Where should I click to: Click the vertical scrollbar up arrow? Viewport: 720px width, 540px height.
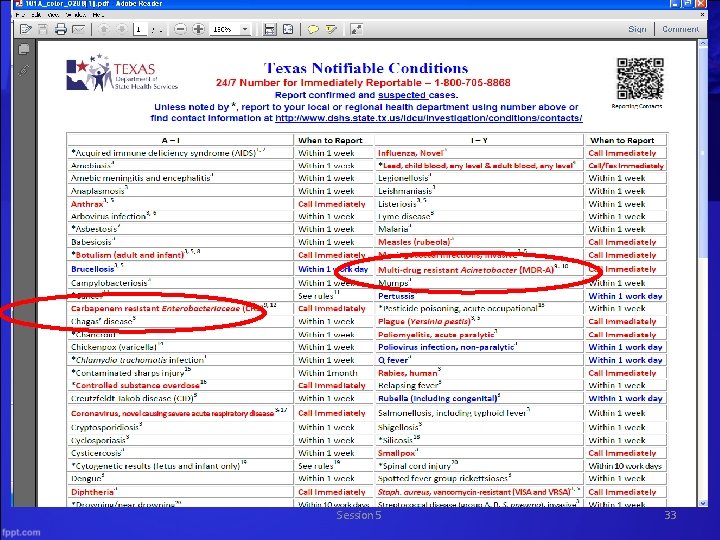coord(703,43)
